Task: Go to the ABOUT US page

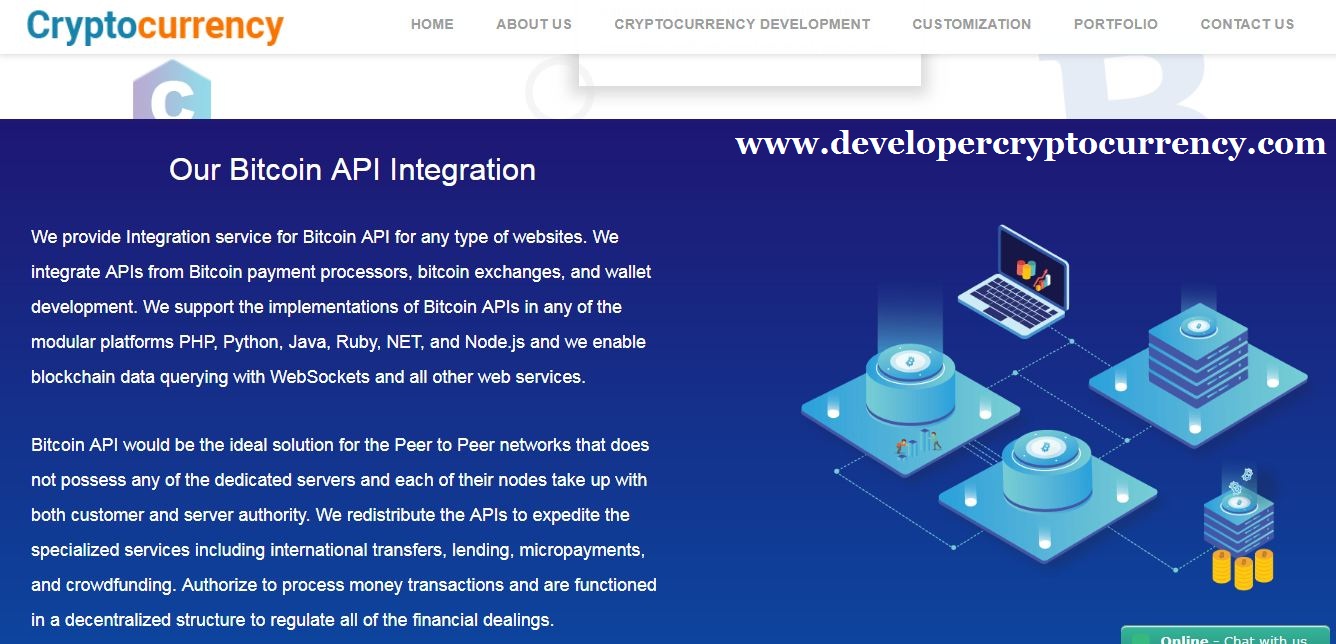Action: coord(534,24)
